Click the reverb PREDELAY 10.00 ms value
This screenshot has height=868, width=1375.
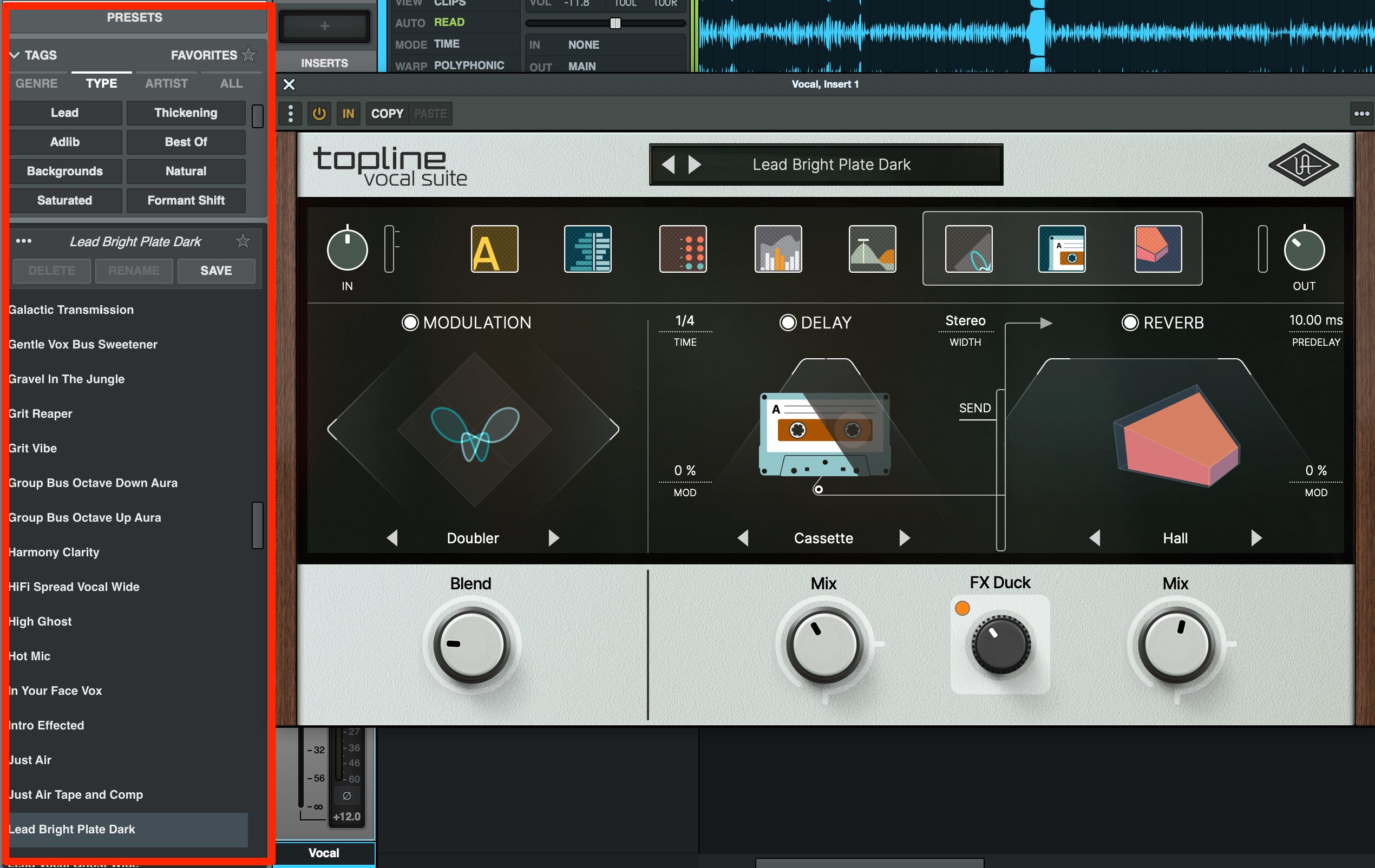click(1315, 320)
